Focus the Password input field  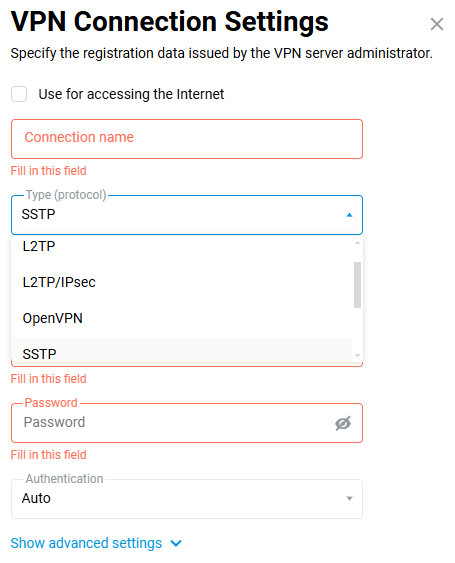click(172, 423)
